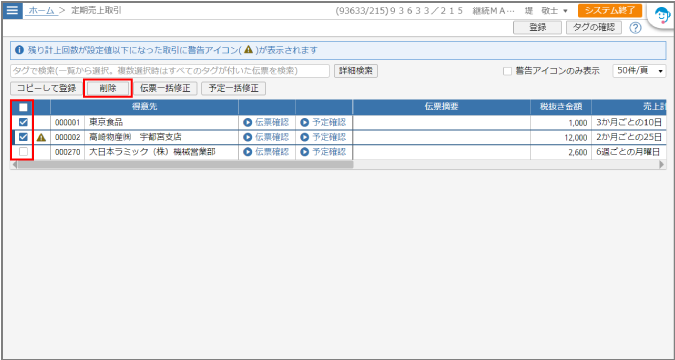Expand the 50件/頁 page size dropdown
675x360 pixels.
point(639,71)
